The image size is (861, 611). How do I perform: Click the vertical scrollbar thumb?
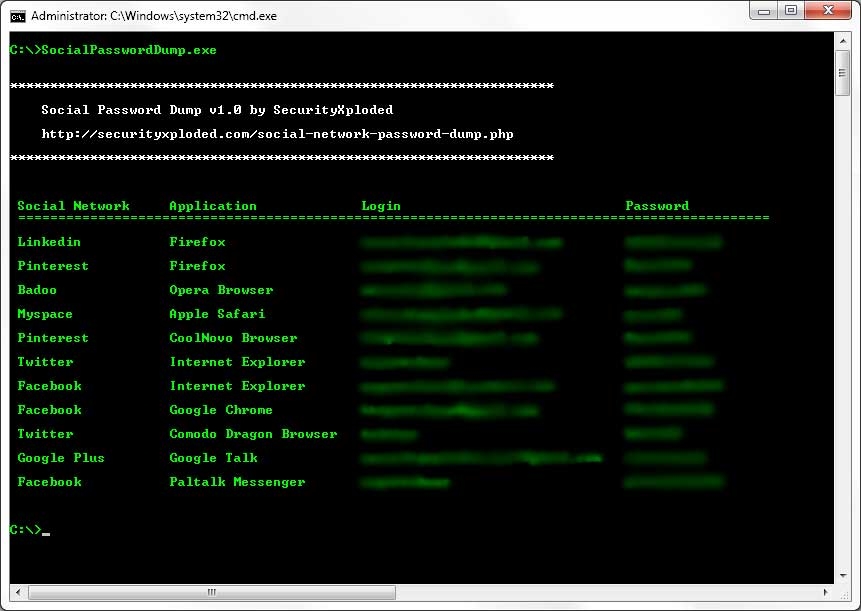[842, 73]
